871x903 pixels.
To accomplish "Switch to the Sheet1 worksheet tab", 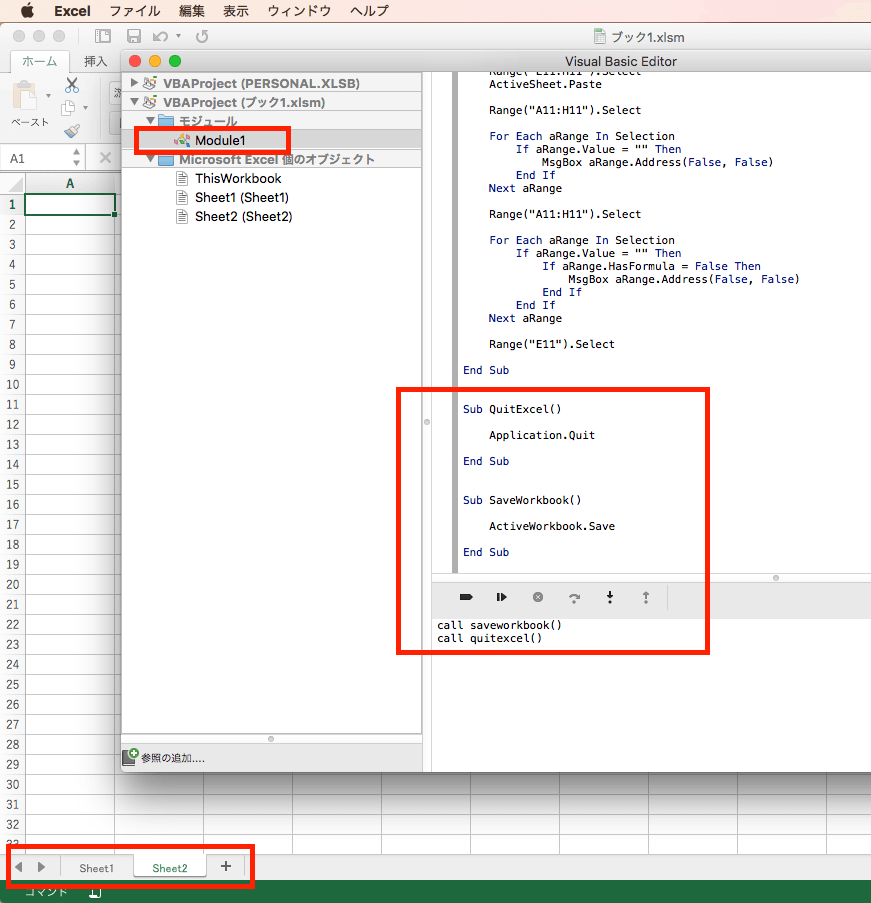I will 96,868.
